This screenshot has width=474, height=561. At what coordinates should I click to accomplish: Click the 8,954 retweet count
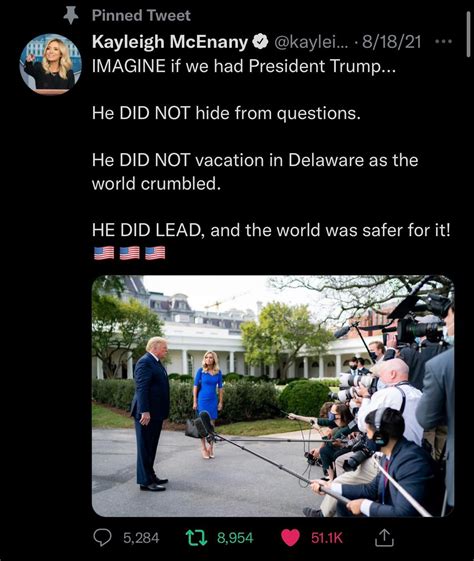[235, 538]
